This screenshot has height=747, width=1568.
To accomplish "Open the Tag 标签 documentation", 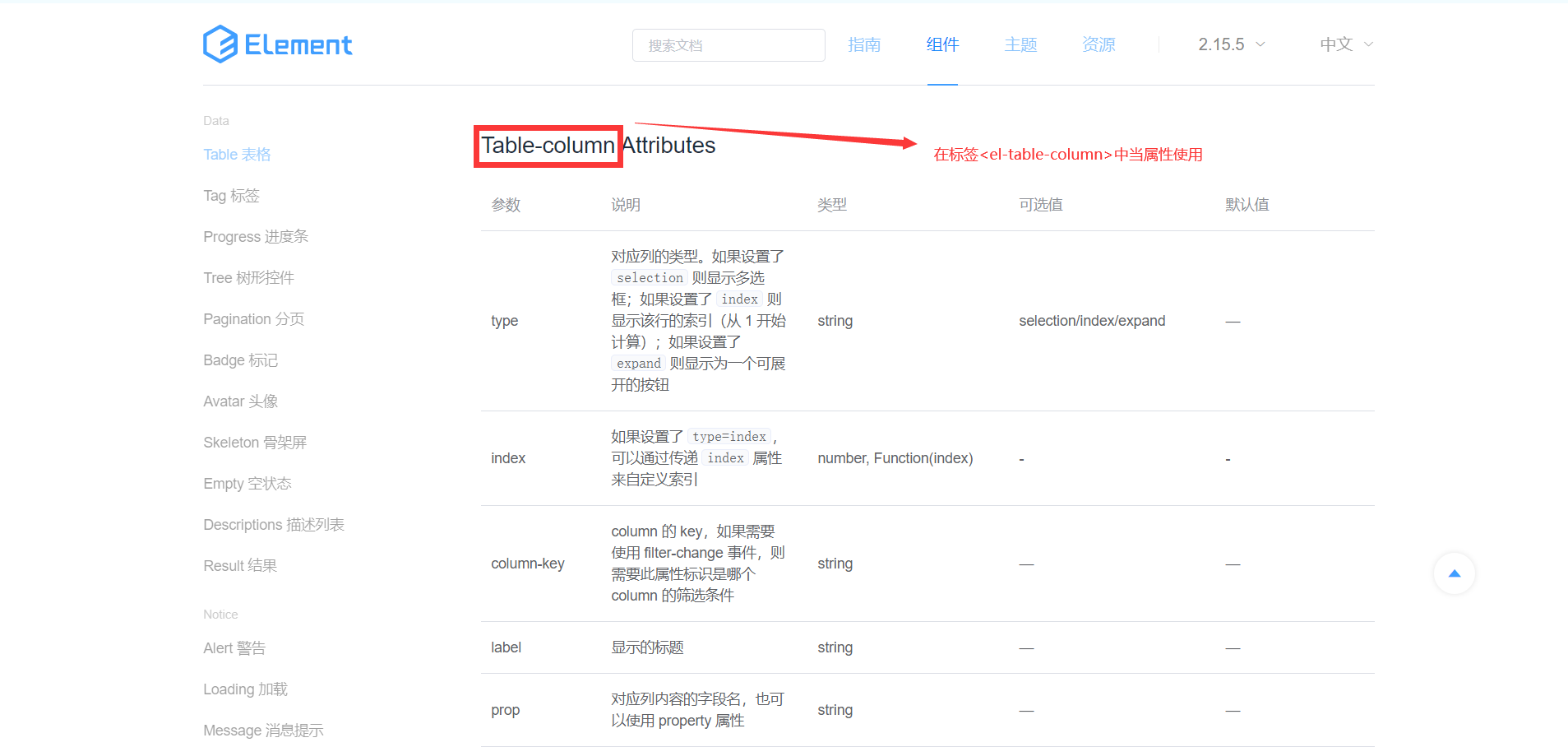I will 231,195.
